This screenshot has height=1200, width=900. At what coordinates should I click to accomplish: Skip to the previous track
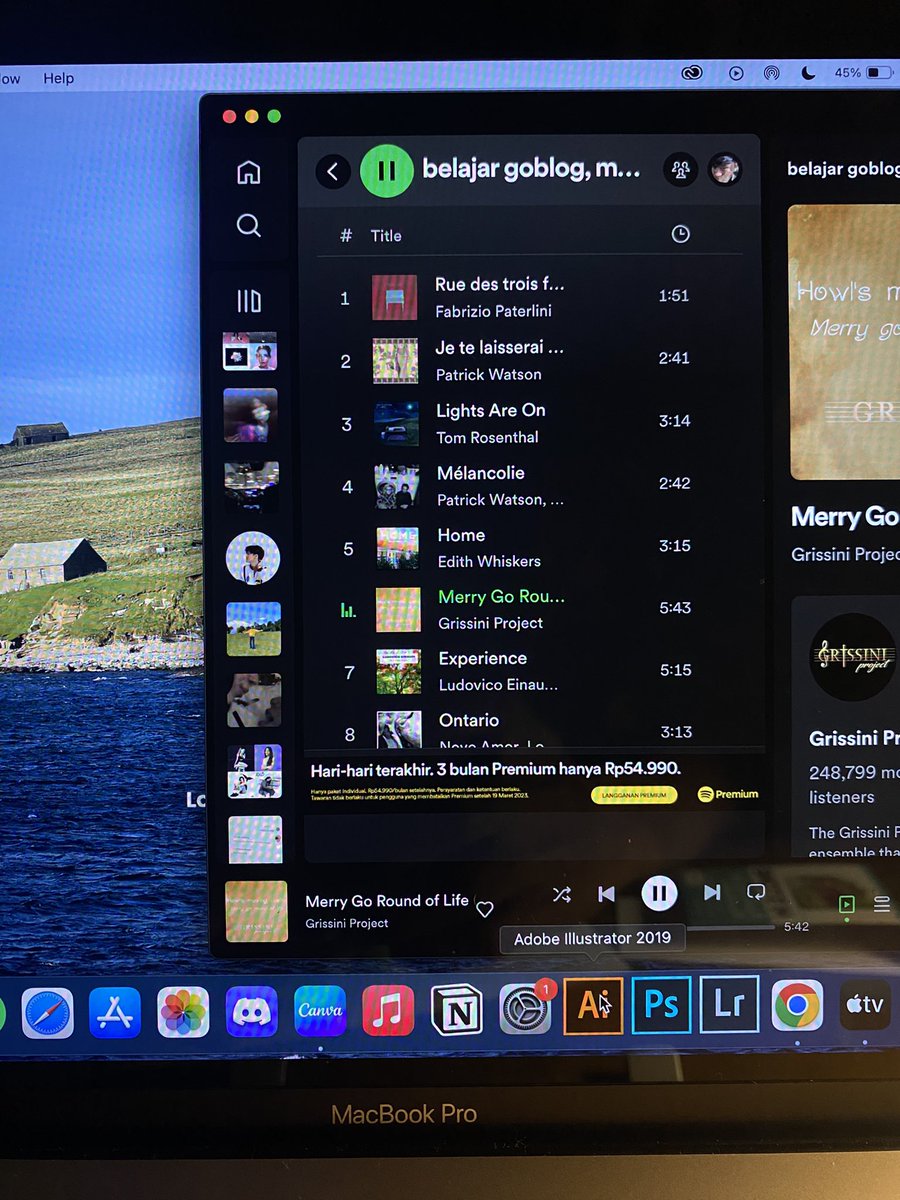(606, 893)
